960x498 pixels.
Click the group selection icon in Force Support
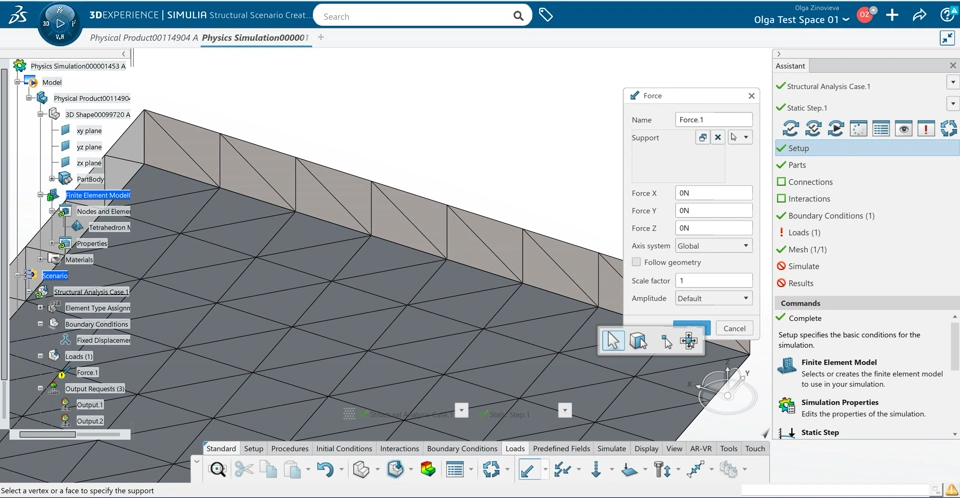point(702,137)
